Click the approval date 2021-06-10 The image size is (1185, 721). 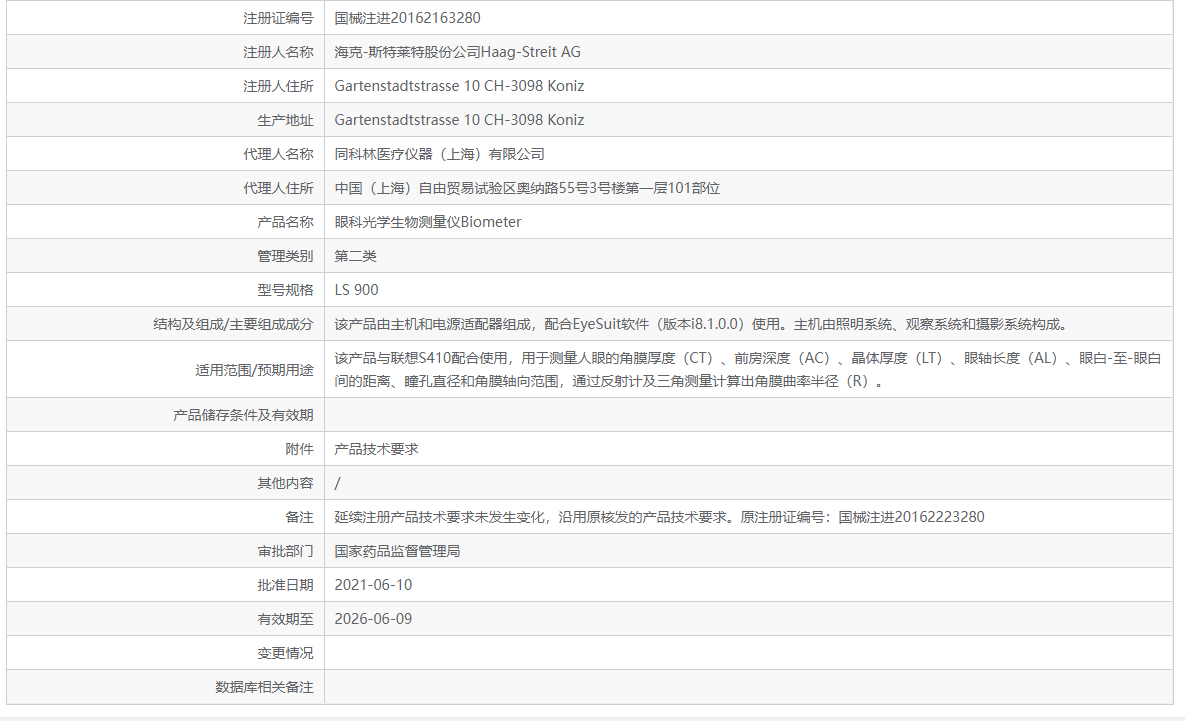(x=373, y=585)
